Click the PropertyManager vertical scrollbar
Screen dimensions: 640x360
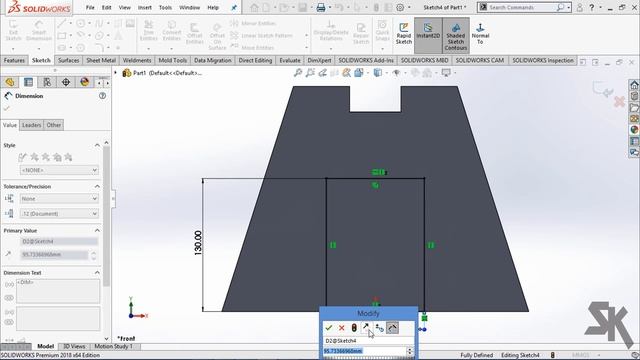[x=107, y=216]
